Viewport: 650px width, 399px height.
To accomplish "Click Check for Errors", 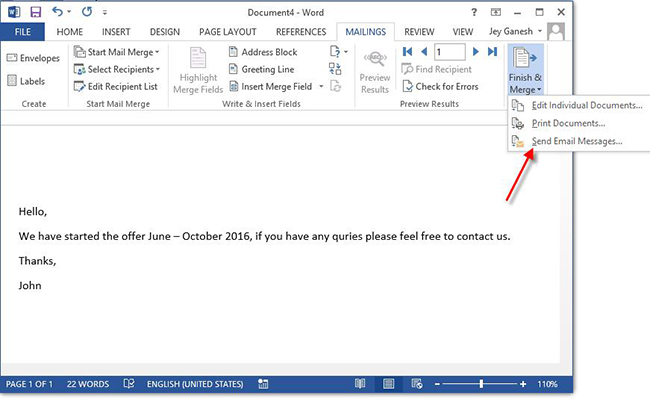I will point(440,87).
